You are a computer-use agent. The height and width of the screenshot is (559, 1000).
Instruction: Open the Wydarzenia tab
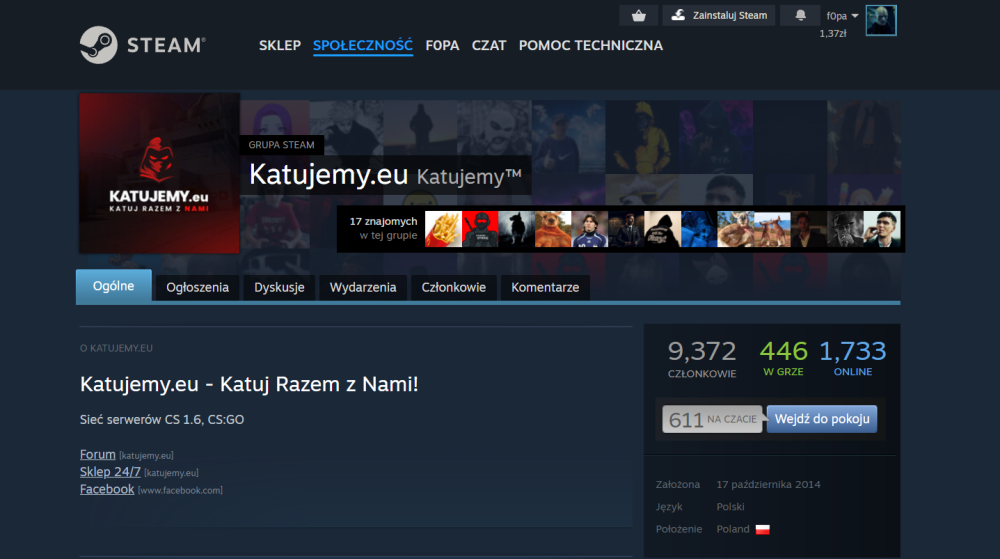pos(363,287)
